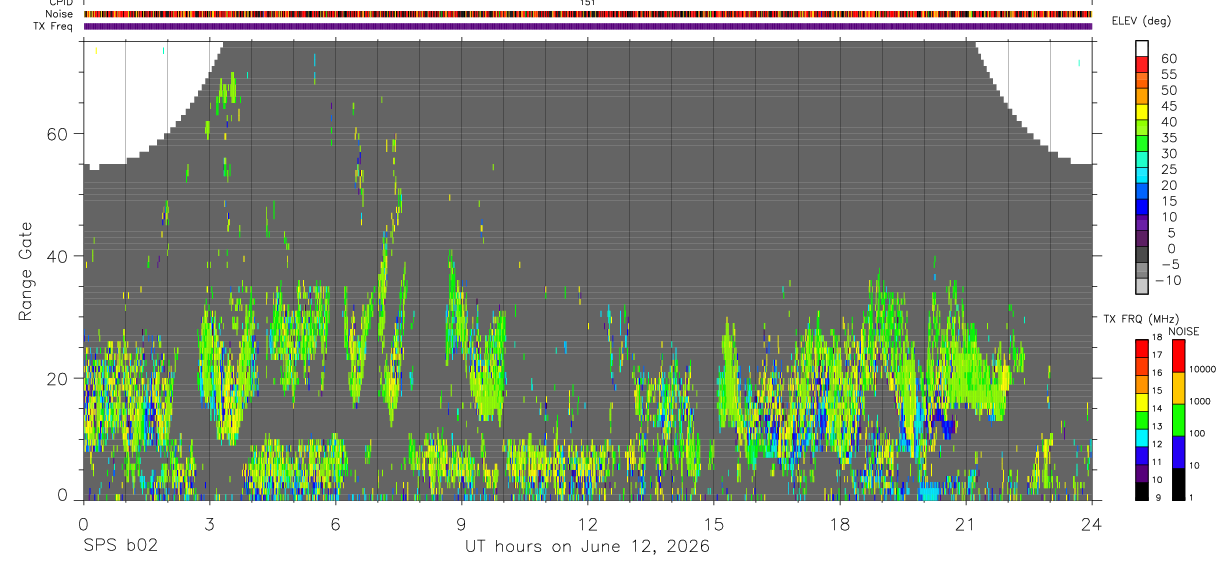The image size is (1228, 567).
Task: Click the black 9 MHz TX FRQ swatch
Action: coord(1142,492)
